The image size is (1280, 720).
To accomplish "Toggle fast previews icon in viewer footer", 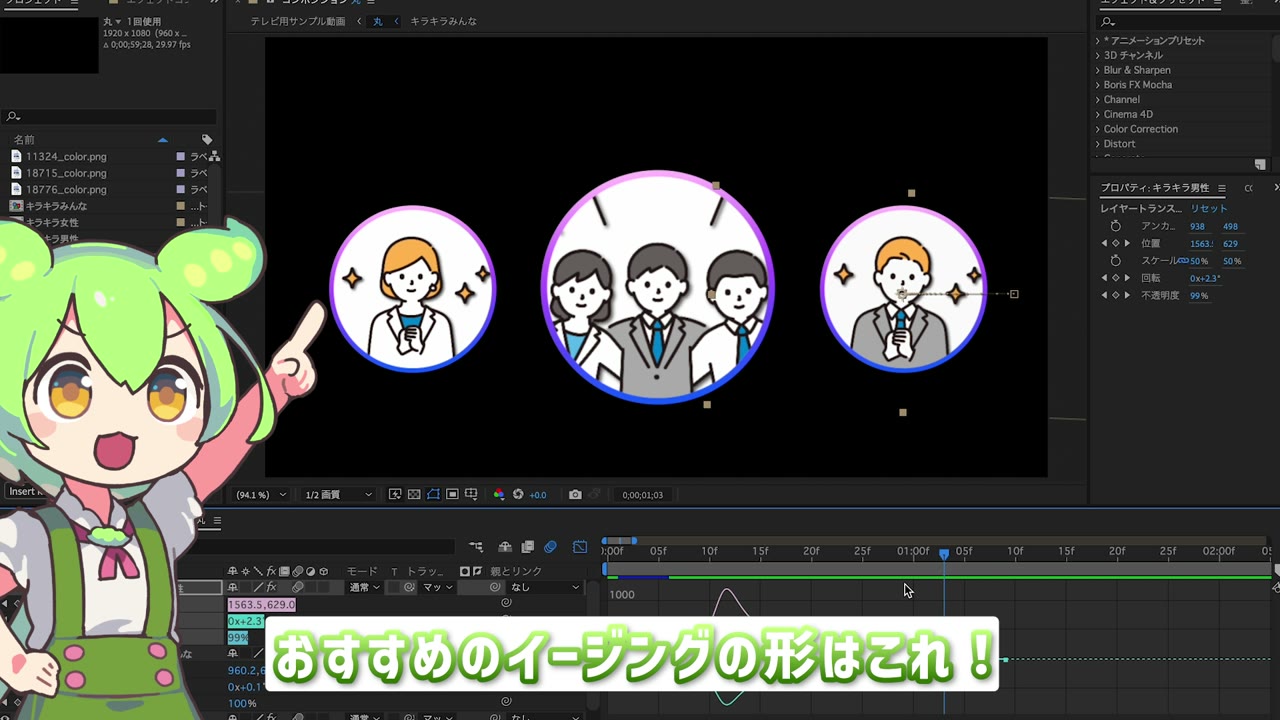I will pyautogui.click(x=395, y=494).
